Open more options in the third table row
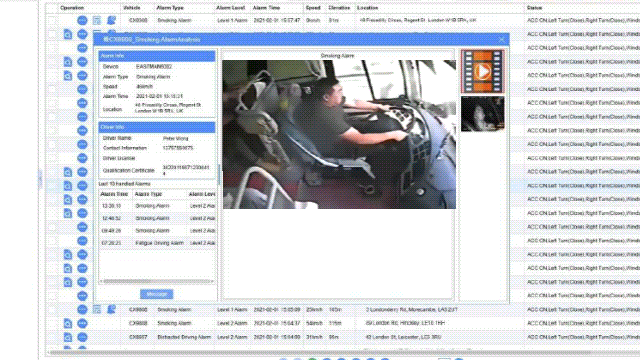The height and width of the screenshot is (360, 640). point(82,48)
